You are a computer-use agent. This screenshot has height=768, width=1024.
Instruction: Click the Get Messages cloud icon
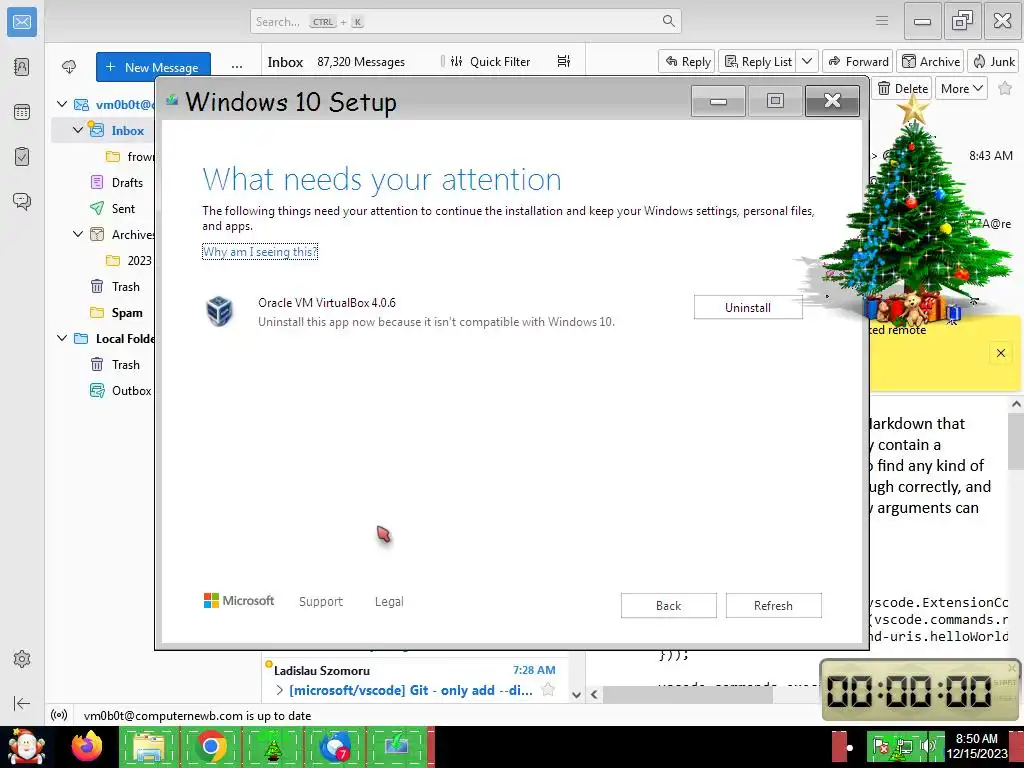tap(69, 67)
